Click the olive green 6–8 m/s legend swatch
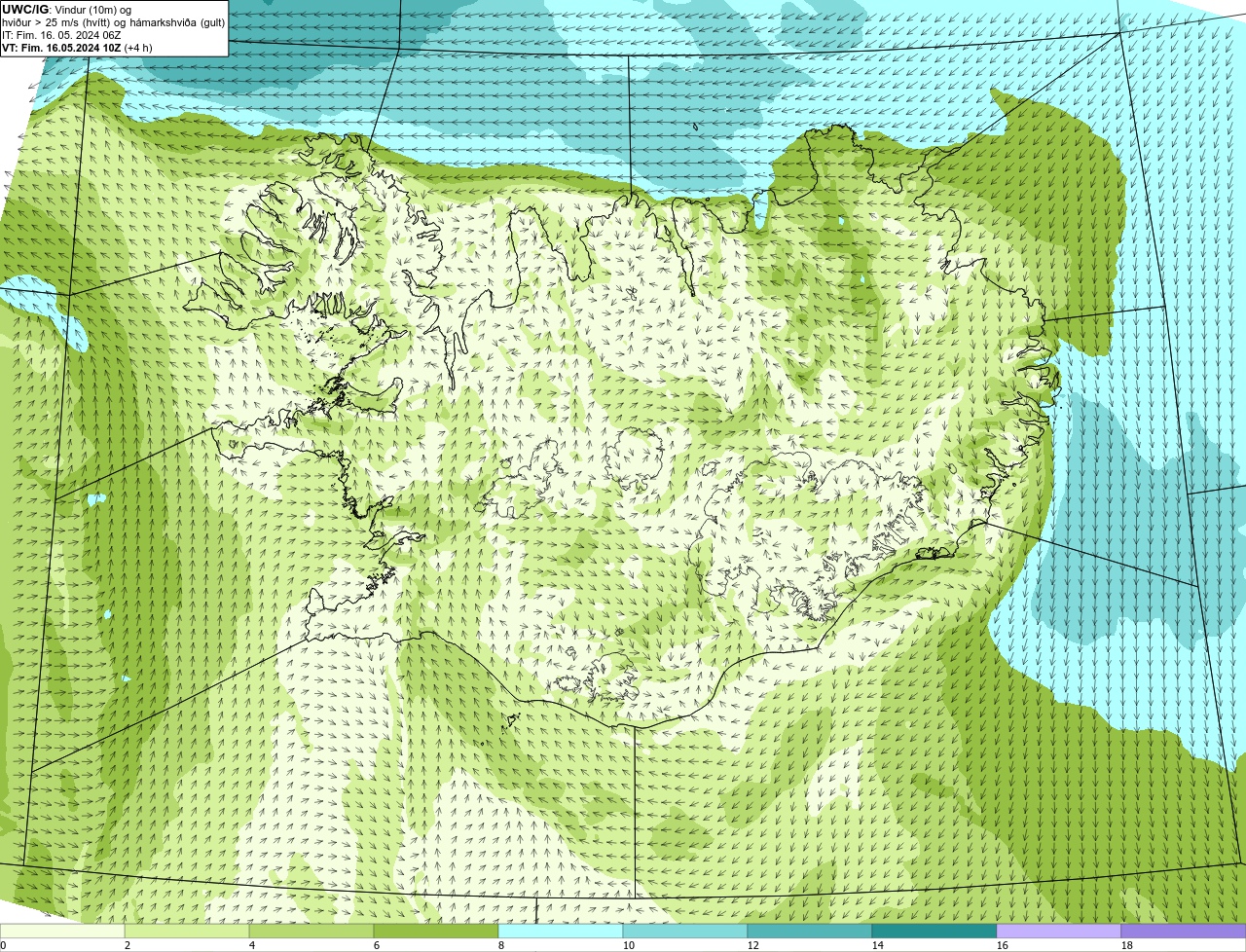Image resolution: width=1246 pixels, height=952 pixels. [x=436, y=932]
